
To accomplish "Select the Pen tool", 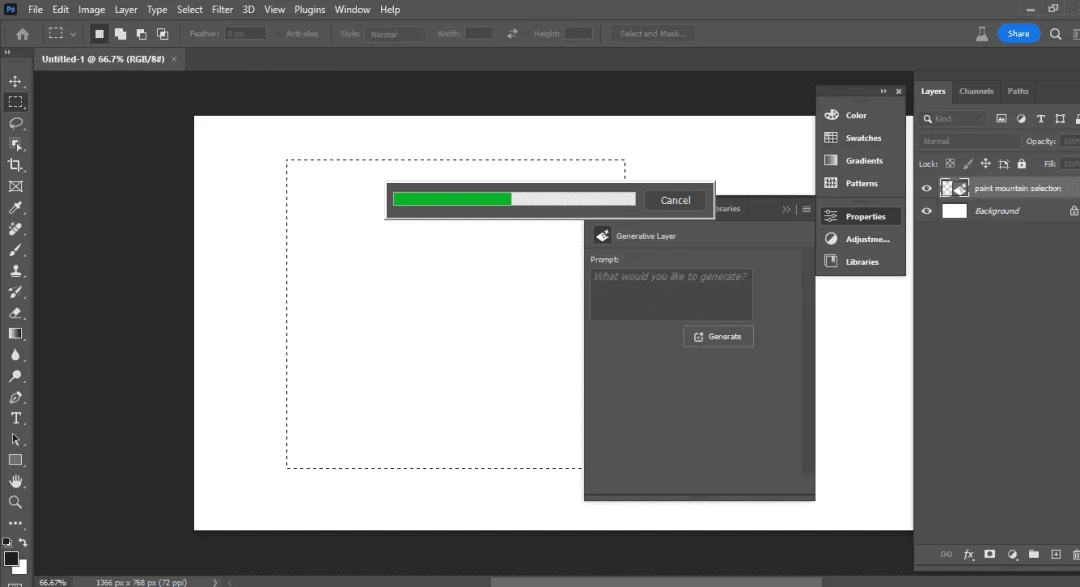I will pos(15,398).
